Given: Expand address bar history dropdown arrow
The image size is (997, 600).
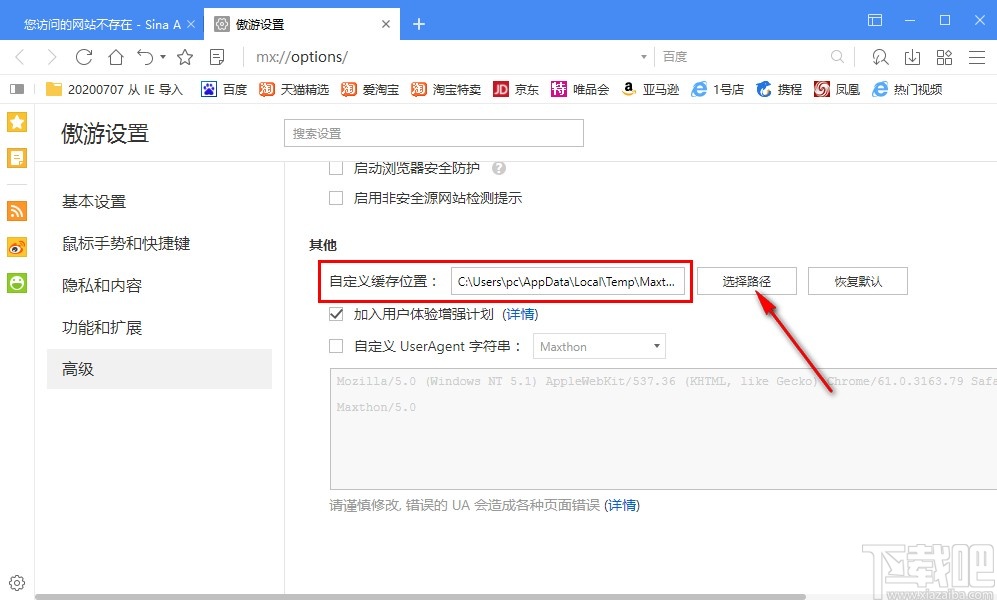Looking at the screenshot, I should (x=643, y=57).
